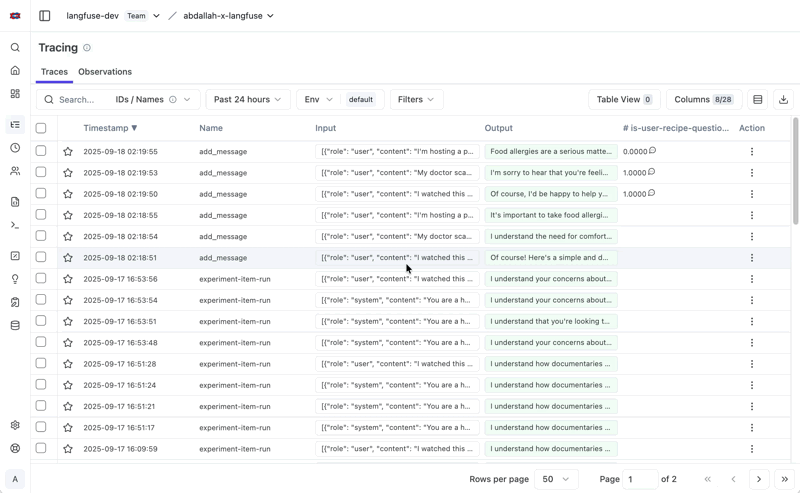Check the row for trace 16:53:54
This screenshot has width=800, height=493.
coord(41,300)
